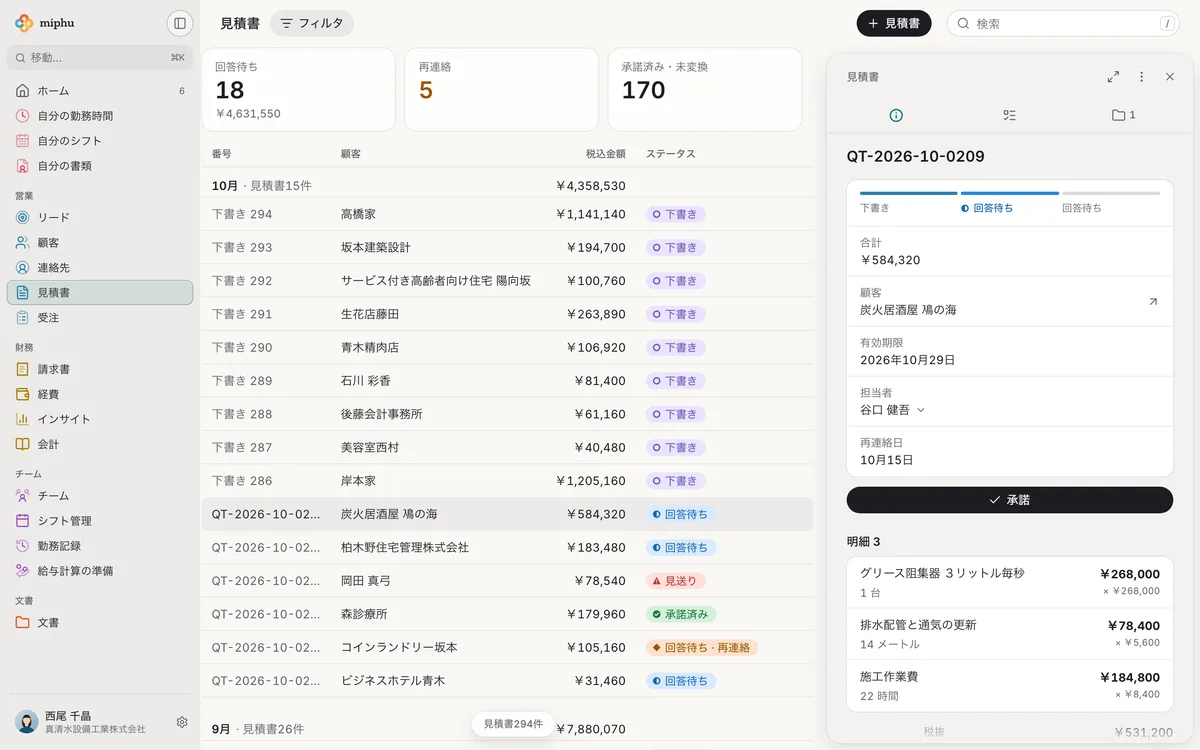The image size is (1200, 750).
Task: Open the 承諾済み・未変換 170 card
Action: [x=705, y=89]
